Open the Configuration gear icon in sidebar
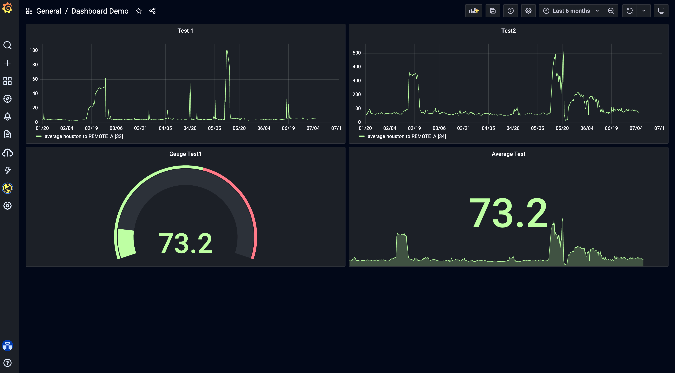 coord(7,206)
